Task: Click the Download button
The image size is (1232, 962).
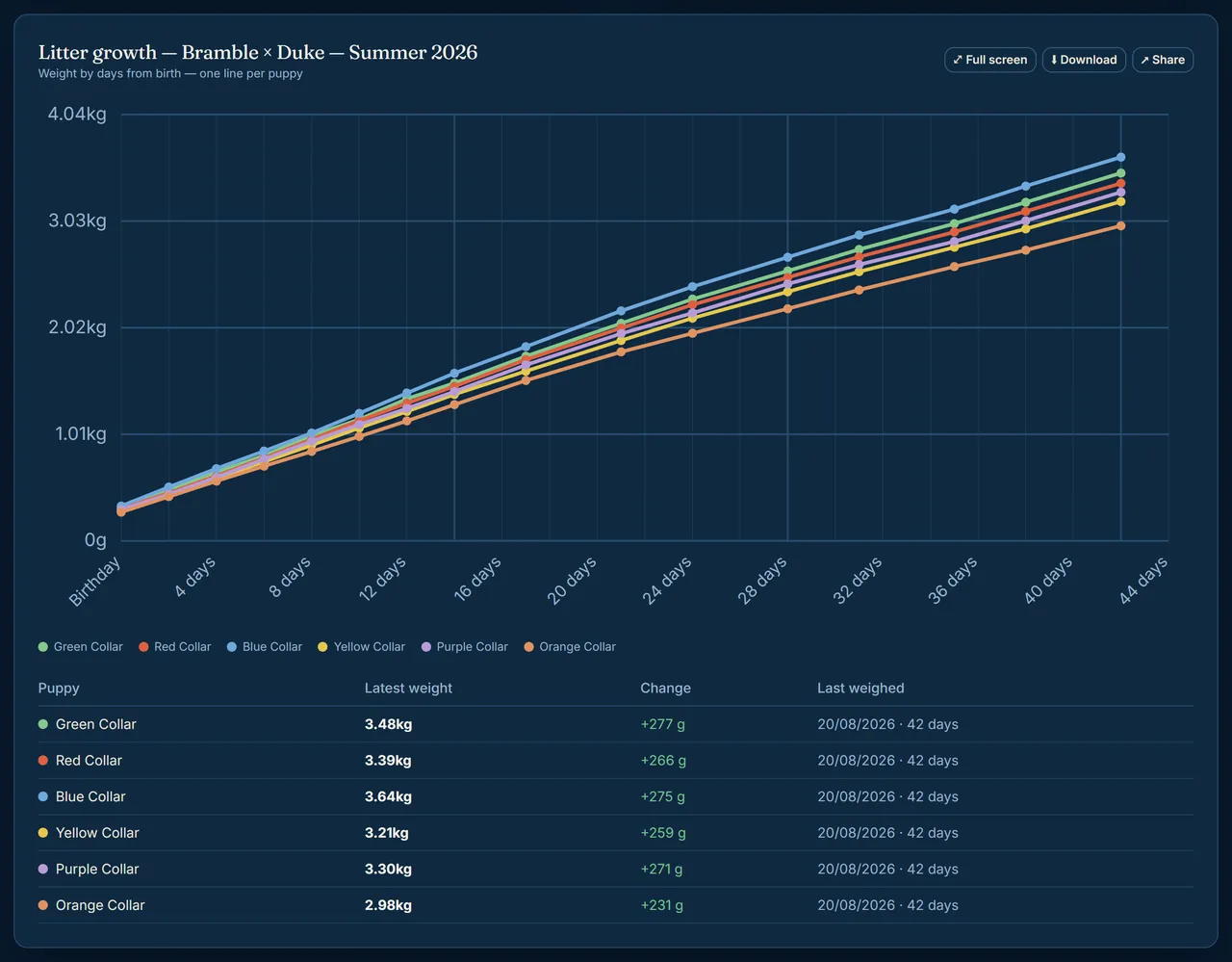Action: coord(1084,60)
